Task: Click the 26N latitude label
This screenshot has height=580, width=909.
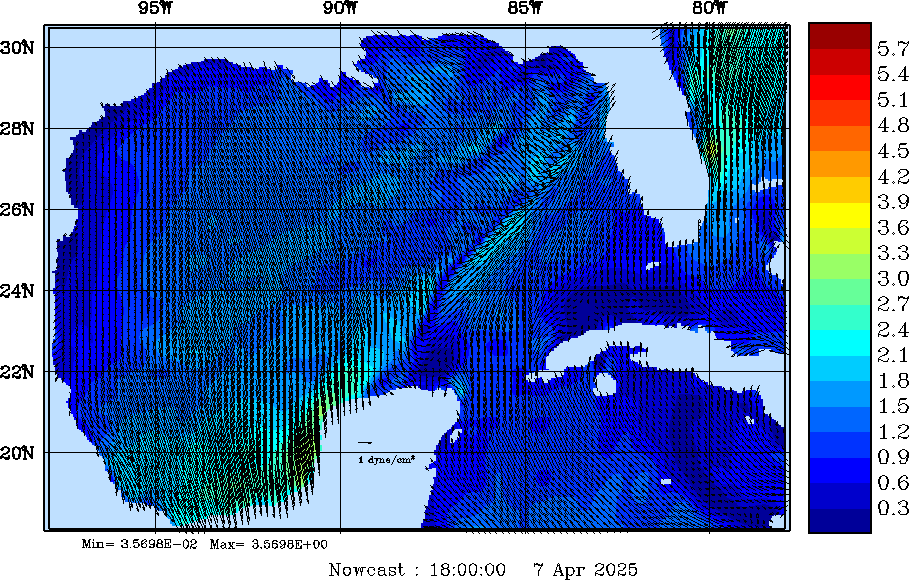Action: [17, 209]
